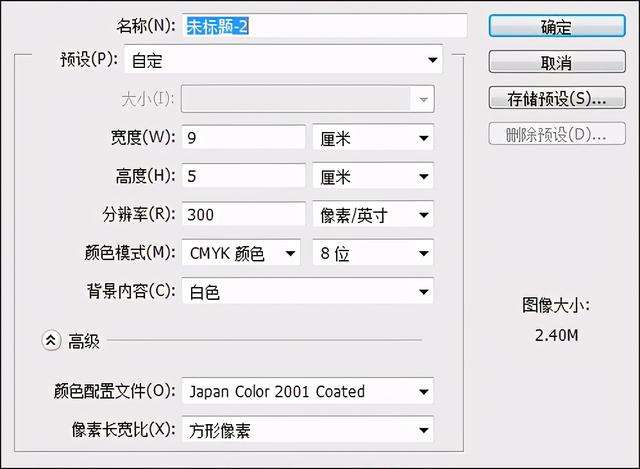Open the 背景内容 dropdown 白色
Image resolution: width=640 pixels, height=469 pixels.
click(x=308, y=291)
